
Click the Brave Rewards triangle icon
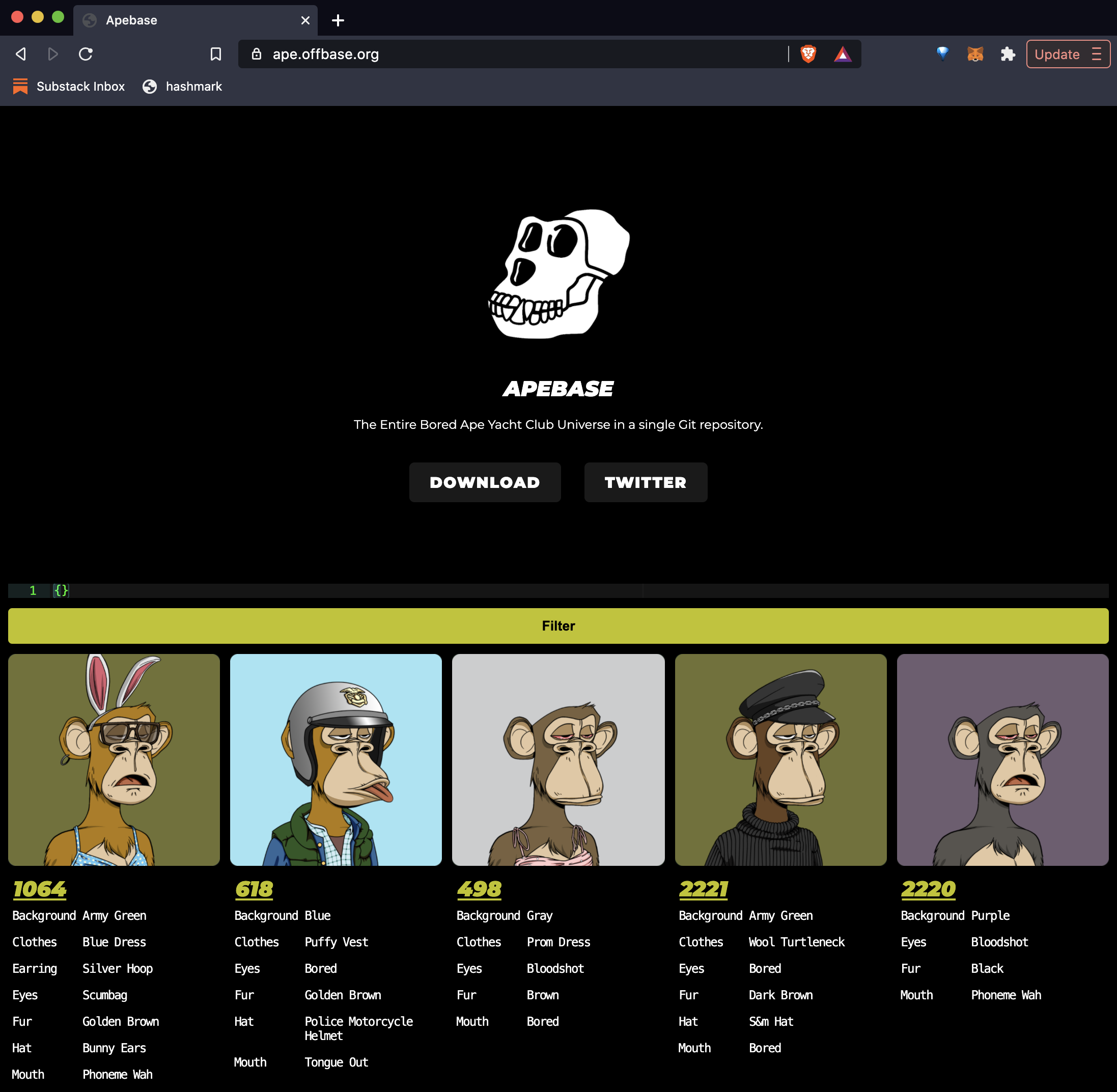point(843,54)
